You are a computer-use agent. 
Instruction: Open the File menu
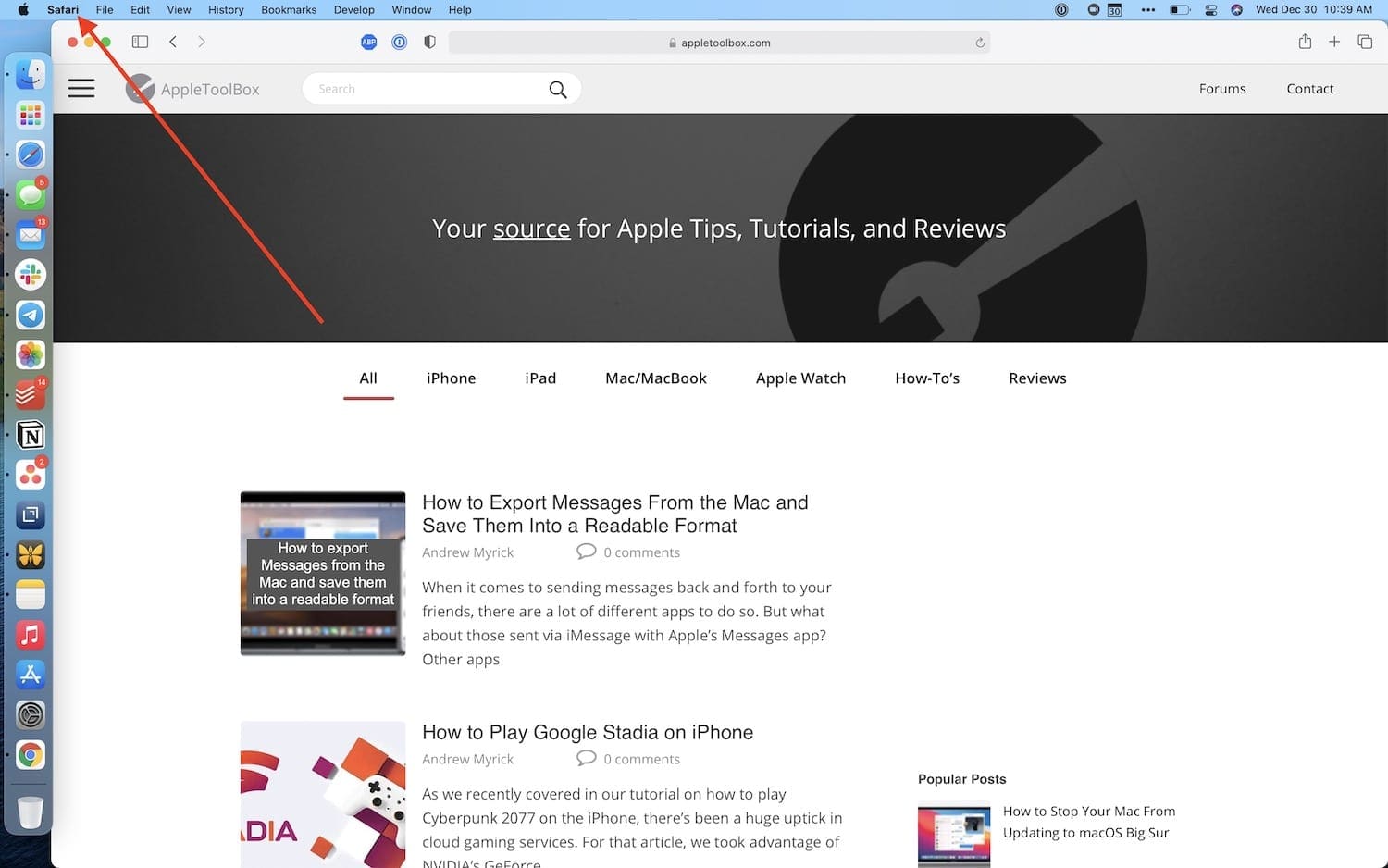click(x=105, y=10)
